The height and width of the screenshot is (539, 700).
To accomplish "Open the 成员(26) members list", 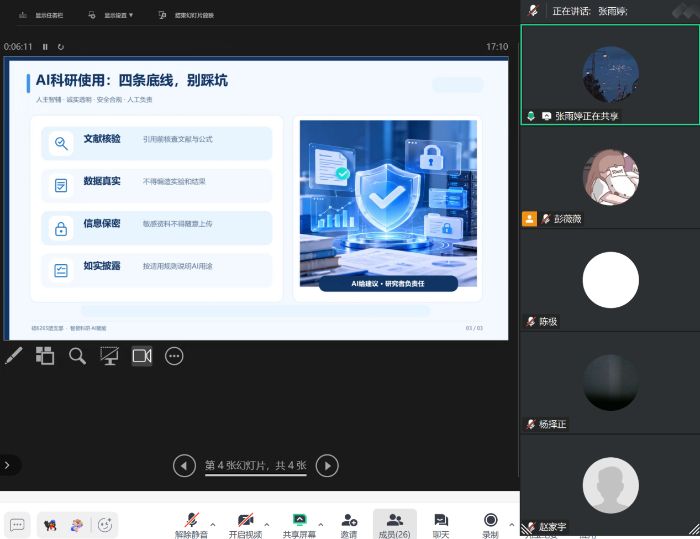I will click(395, 526).
